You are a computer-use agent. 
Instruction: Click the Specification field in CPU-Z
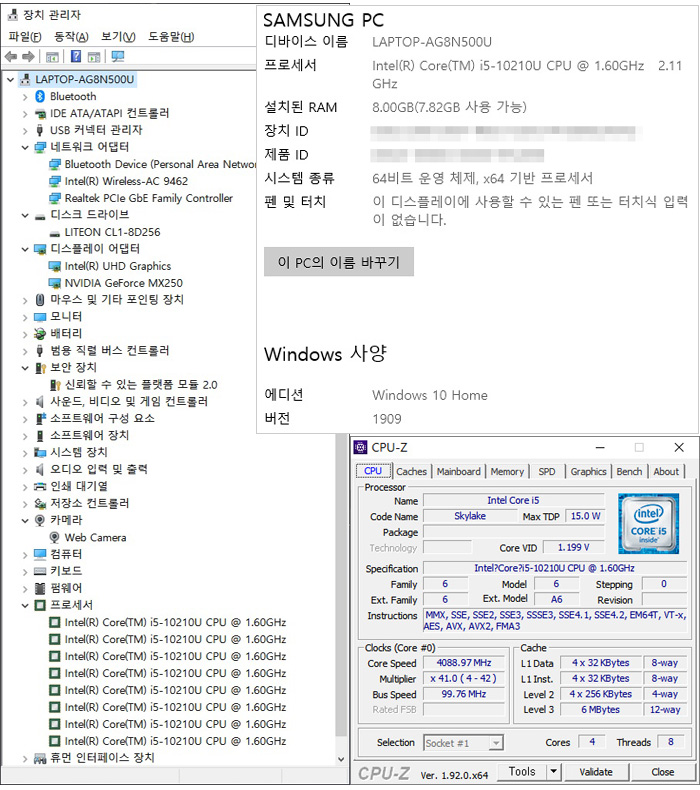554,568
